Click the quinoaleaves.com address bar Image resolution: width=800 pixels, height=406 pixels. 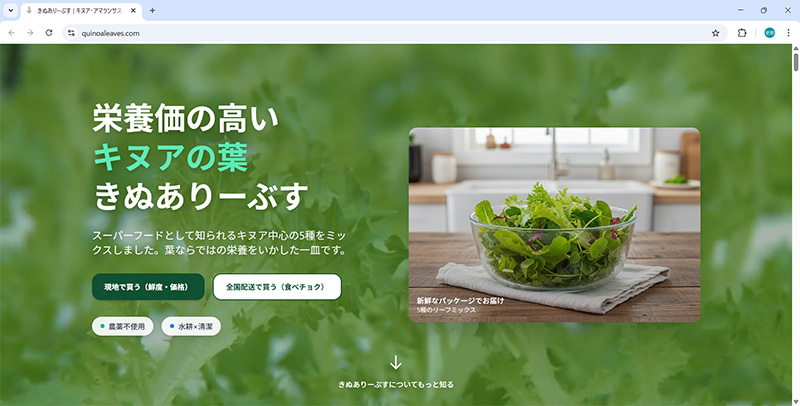395,33
